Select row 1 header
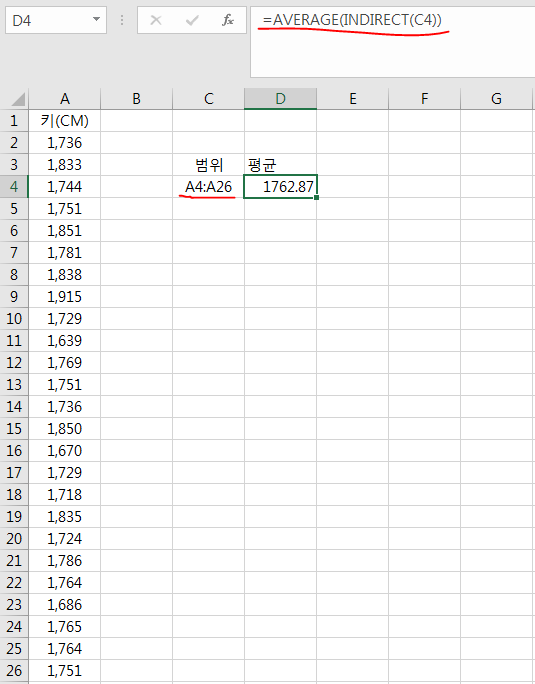The width and height of the screenshot is (535, 684). (14, 121)
